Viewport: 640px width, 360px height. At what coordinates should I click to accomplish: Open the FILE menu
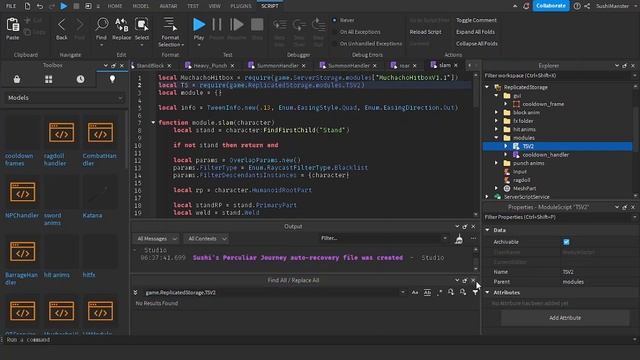tap(11, 6)
